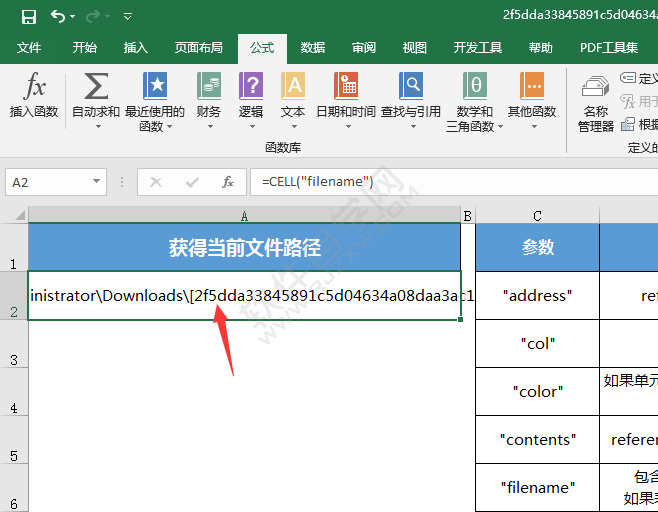The image size is (658, 512).
Task: Expand the 财务 dropdown arrow
Action: coord(210,126)
